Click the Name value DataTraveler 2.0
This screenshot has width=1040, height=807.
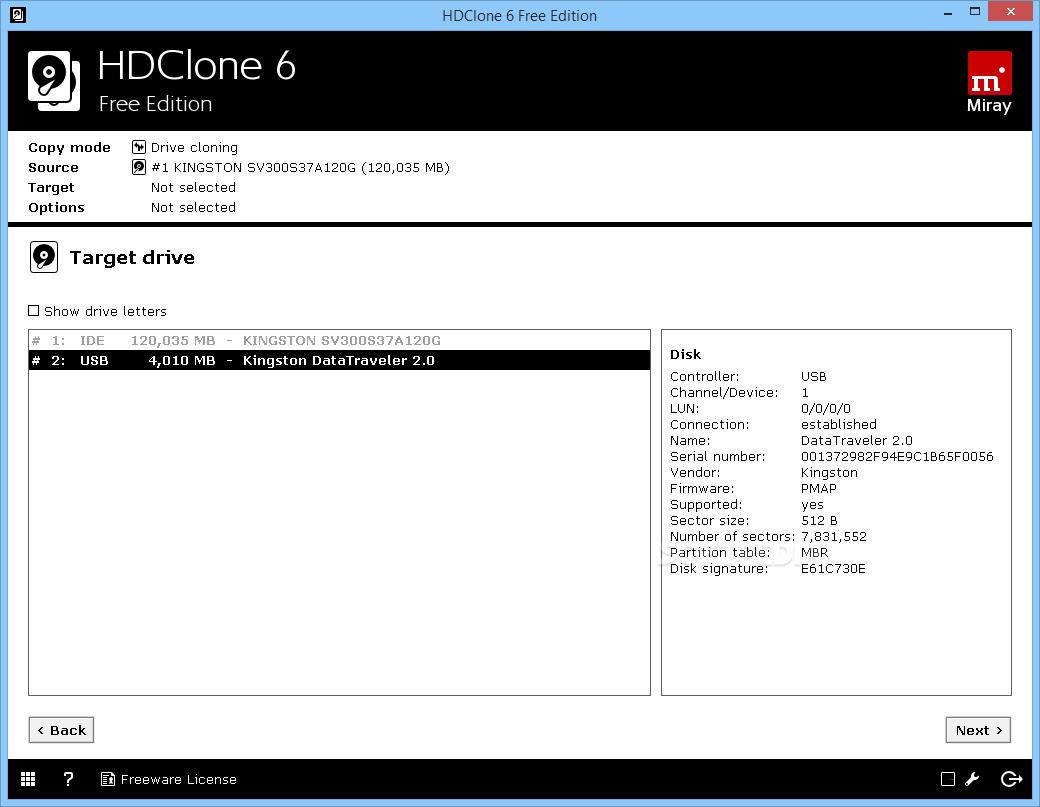coord(857,440)
